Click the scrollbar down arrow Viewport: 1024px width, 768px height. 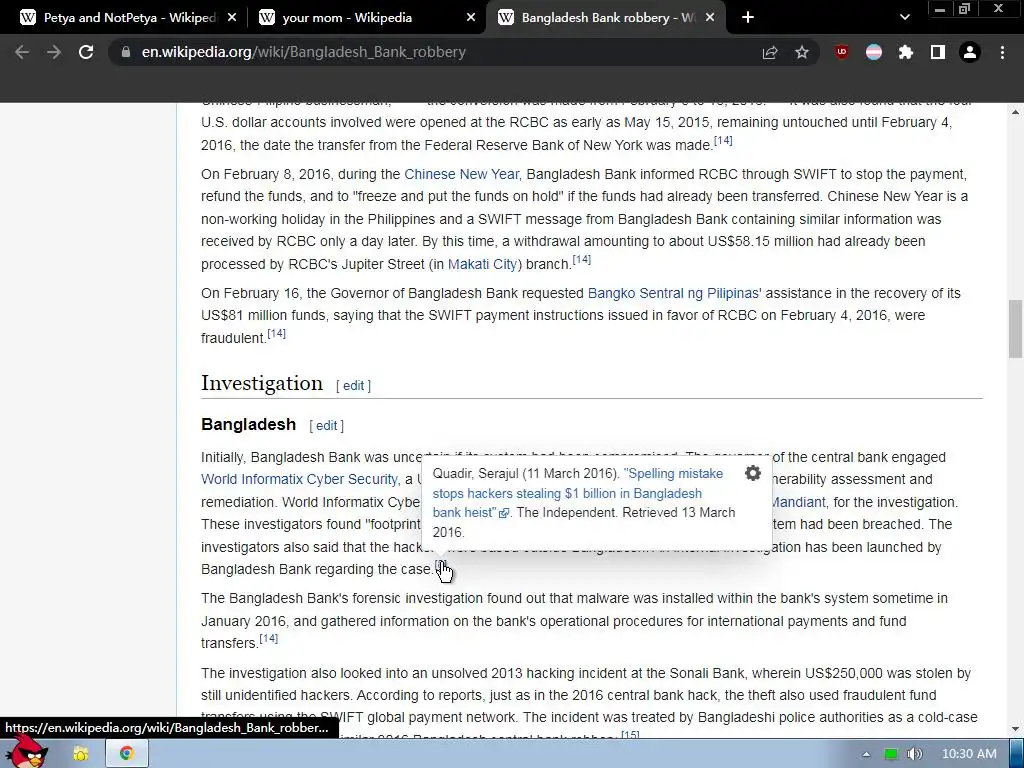click(1016, 729)
